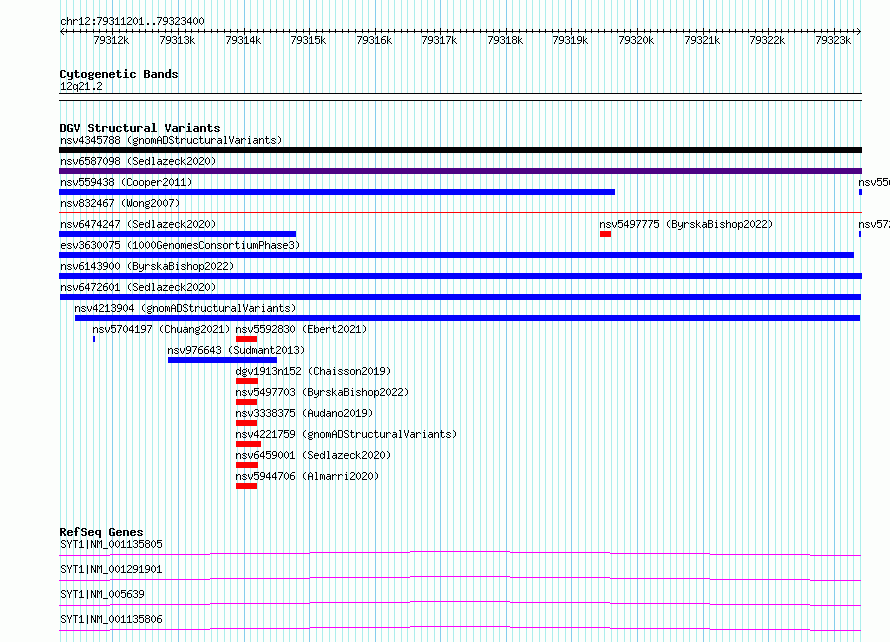Select the red nsv5497703 variant bar
890x642 pixels.
(246, 402)
